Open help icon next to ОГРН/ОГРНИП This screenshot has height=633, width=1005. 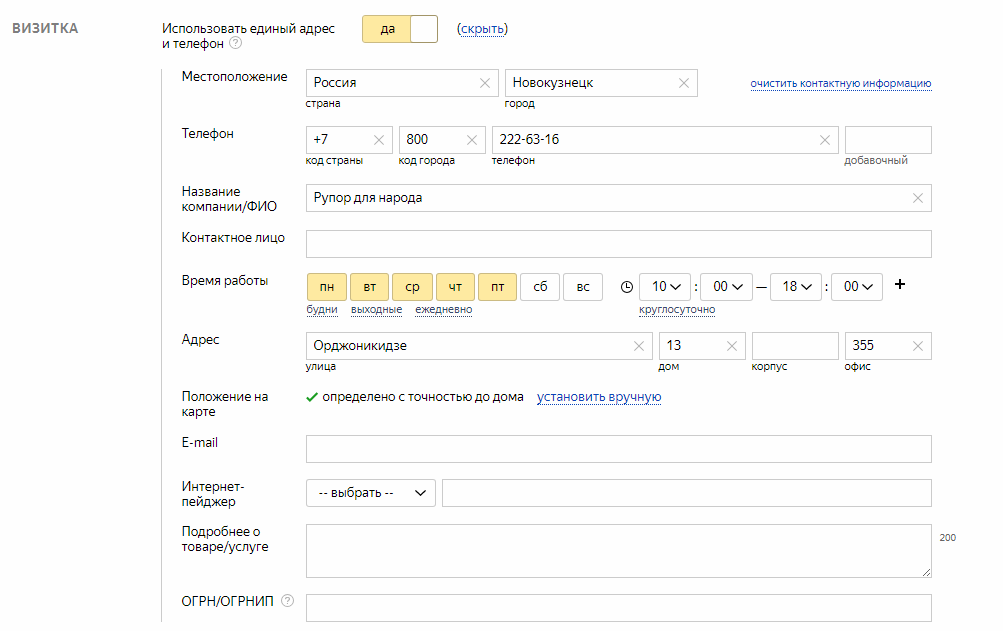coord(288,600)
